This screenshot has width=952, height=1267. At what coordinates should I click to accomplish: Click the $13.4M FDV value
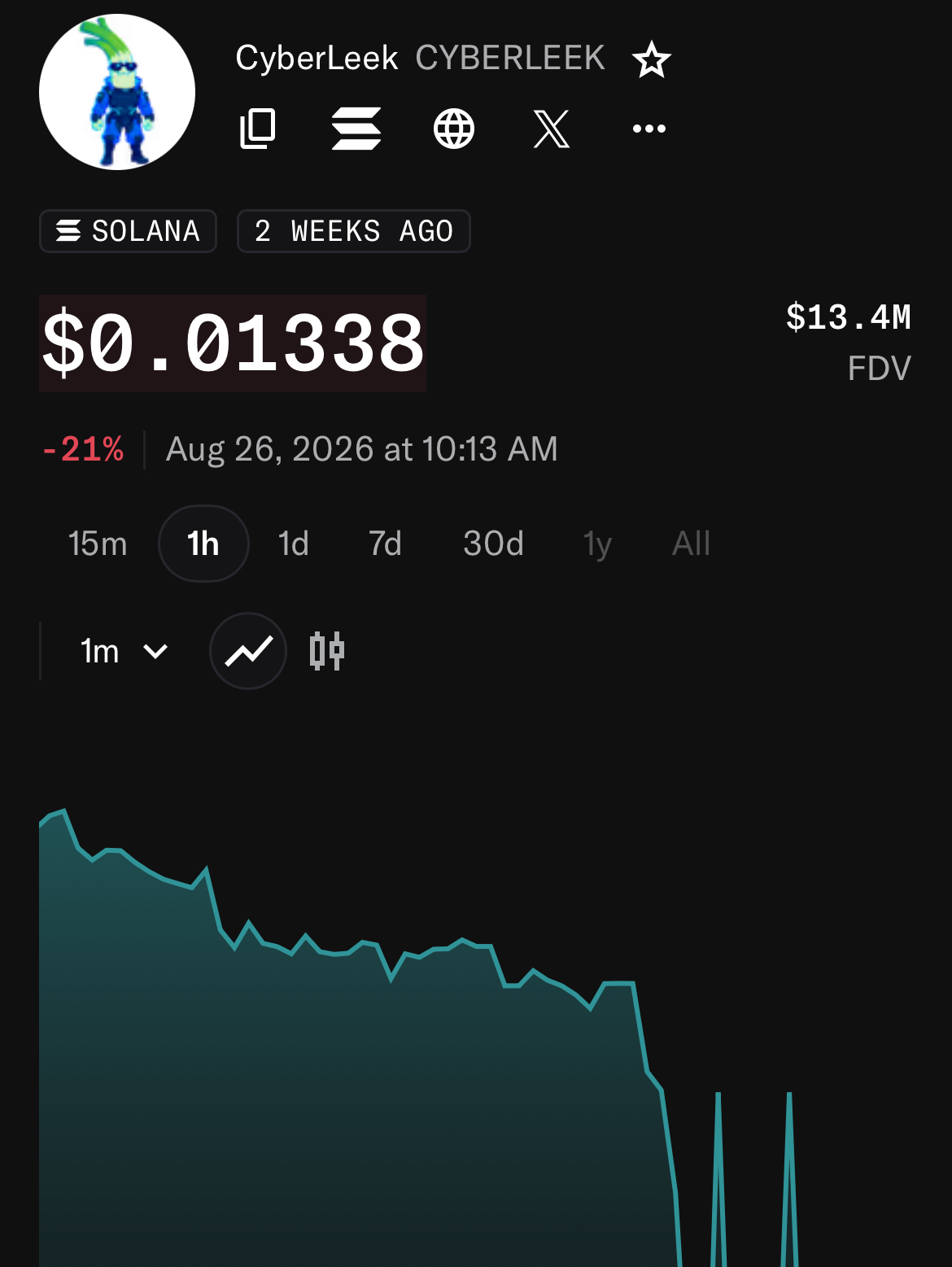tap(849, 317)
